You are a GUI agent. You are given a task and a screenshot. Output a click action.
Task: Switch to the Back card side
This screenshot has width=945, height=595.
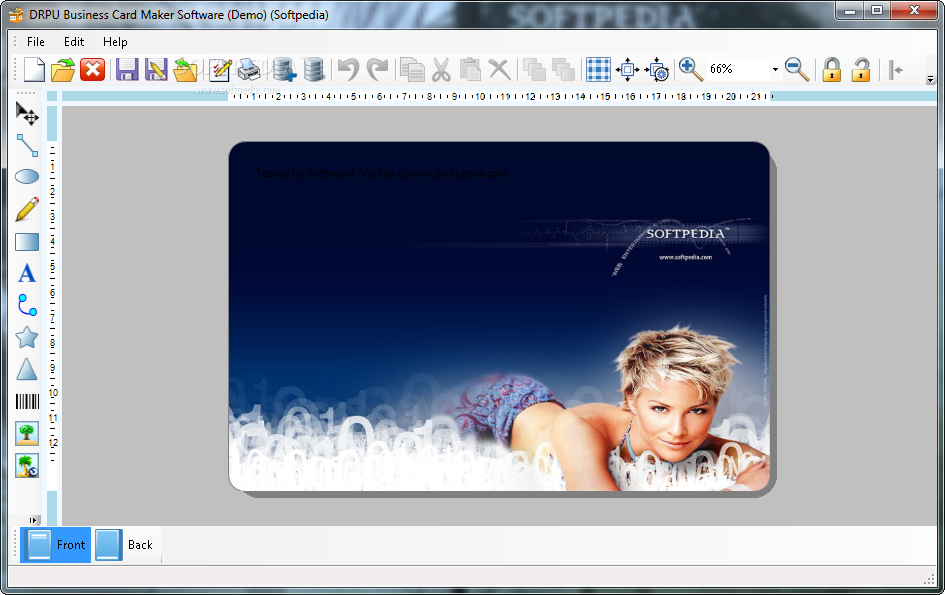[x=126, y=545]
